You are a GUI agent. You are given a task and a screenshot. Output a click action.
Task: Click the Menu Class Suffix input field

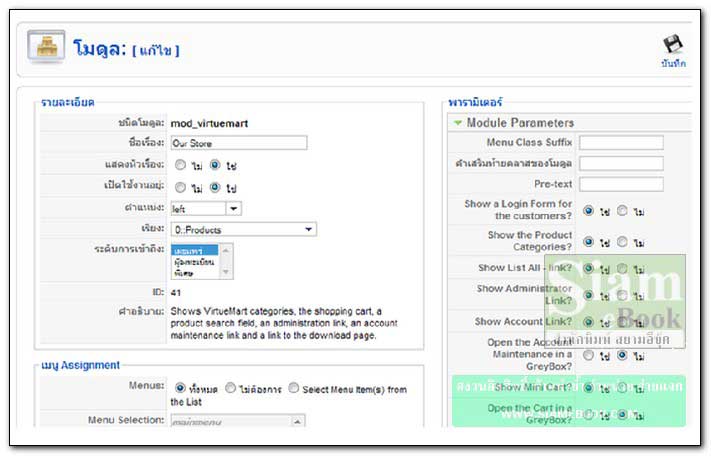coord(621,142)
